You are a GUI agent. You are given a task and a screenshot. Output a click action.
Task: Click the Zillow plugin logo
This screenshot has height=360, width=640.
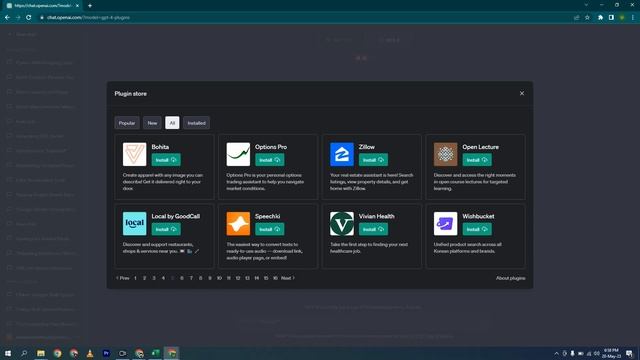(x=342, y=154)
